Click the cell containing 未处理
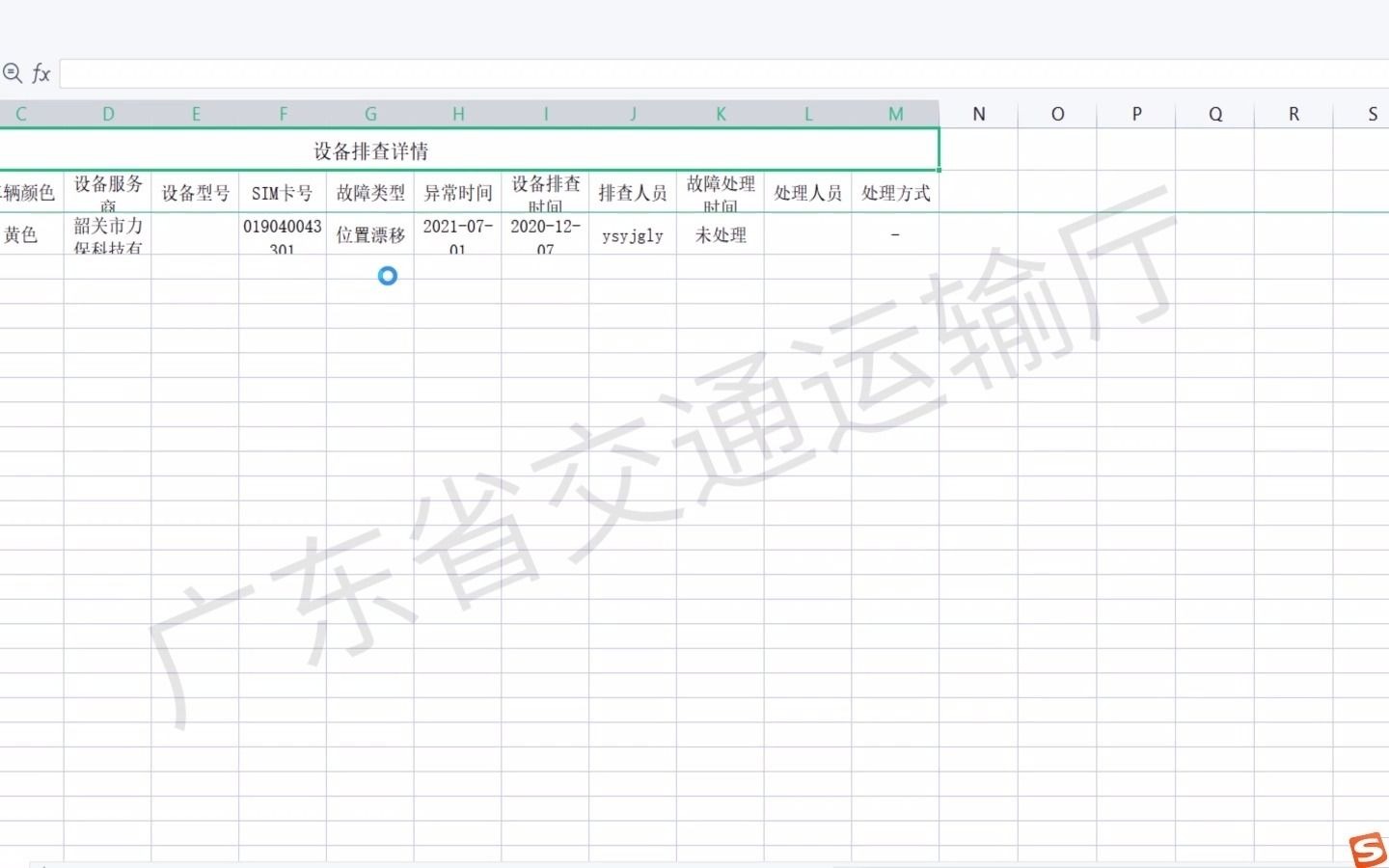 721,234
